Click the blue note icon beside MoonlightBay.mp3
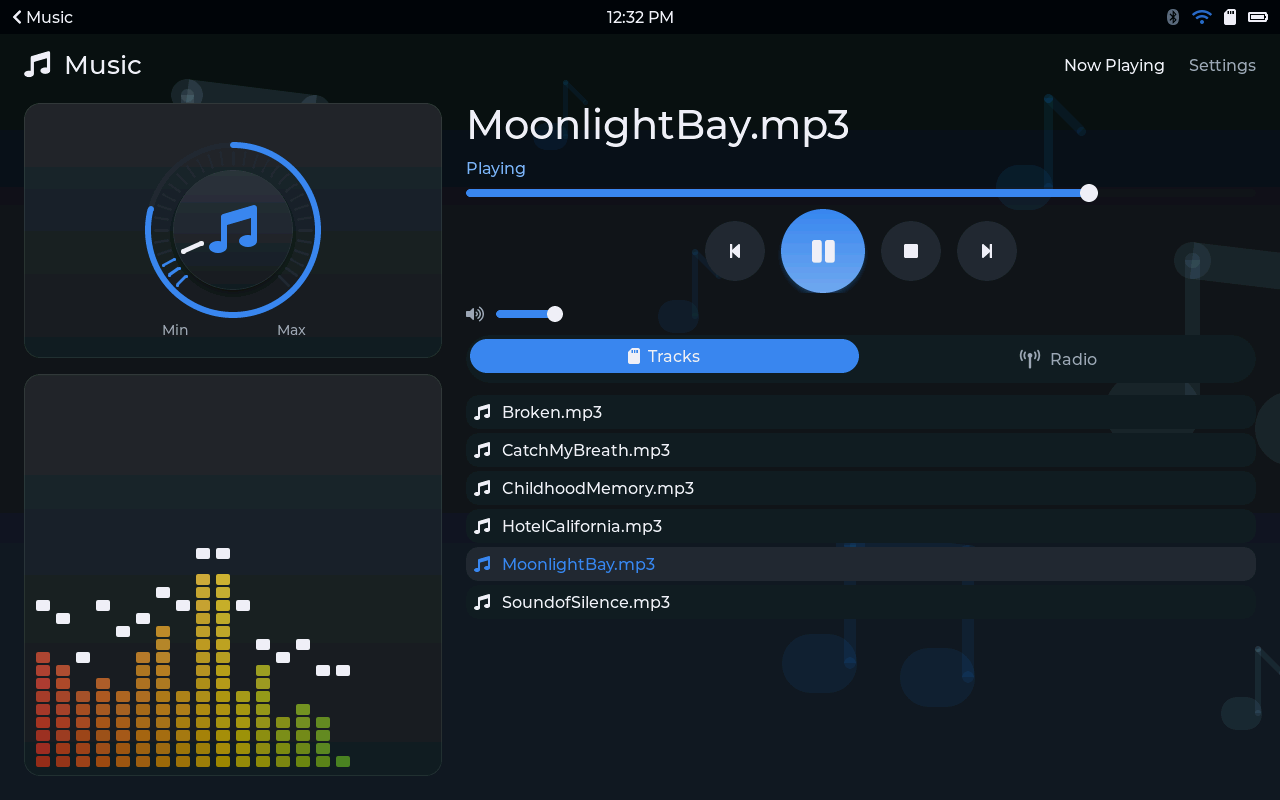Image resolution: width=1280 pixels, height=800 pixels. click(482, 564)
